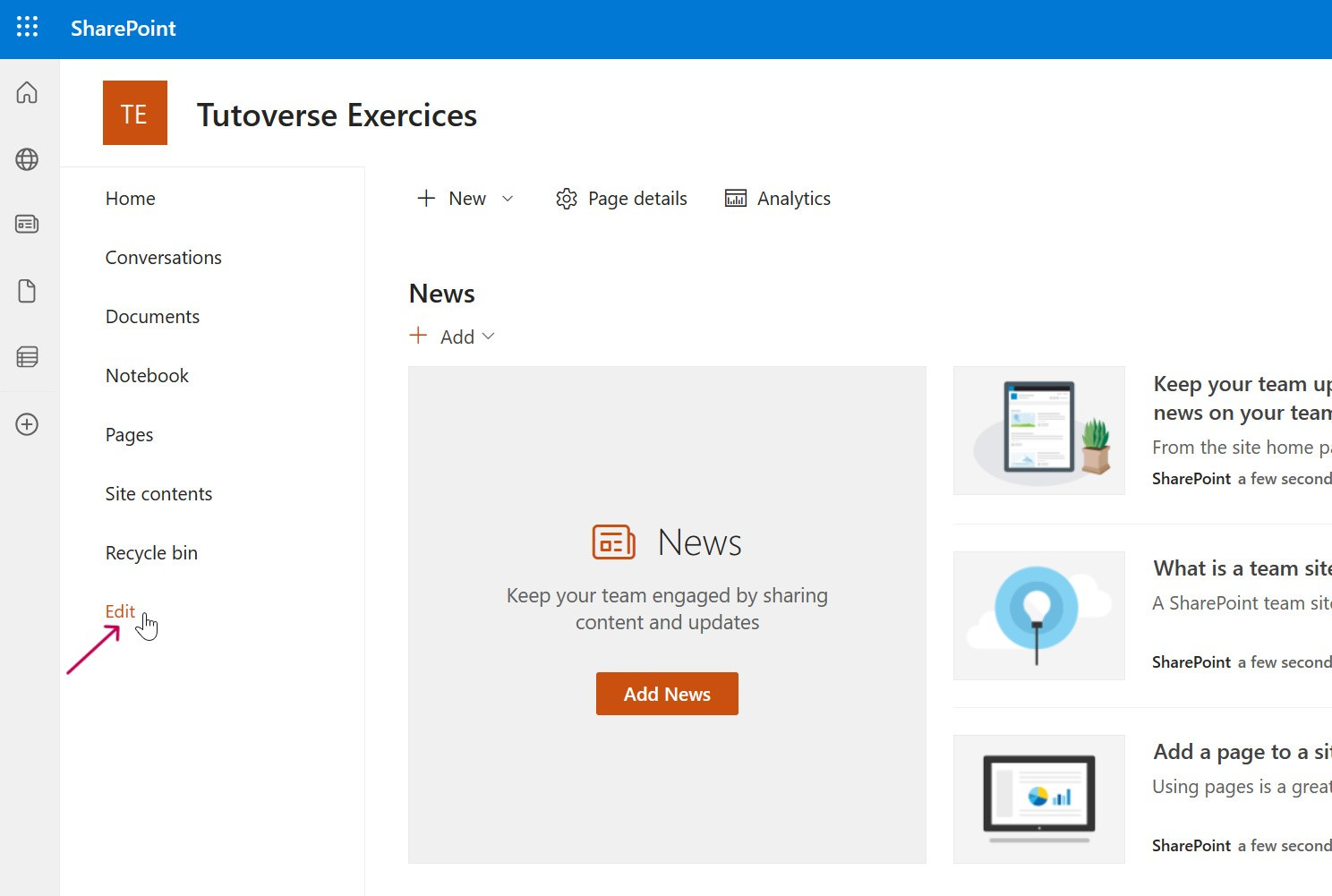
Task: Open the 'What is a team site' article
Action: 1242,568
